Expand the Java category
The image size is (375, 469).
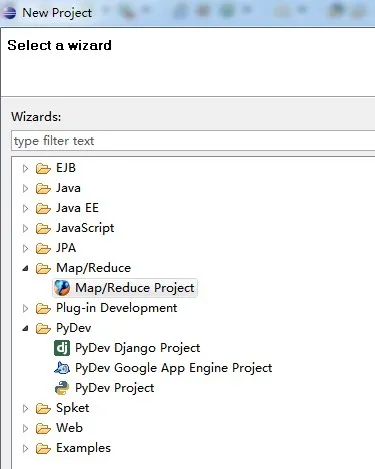(25, 188)
